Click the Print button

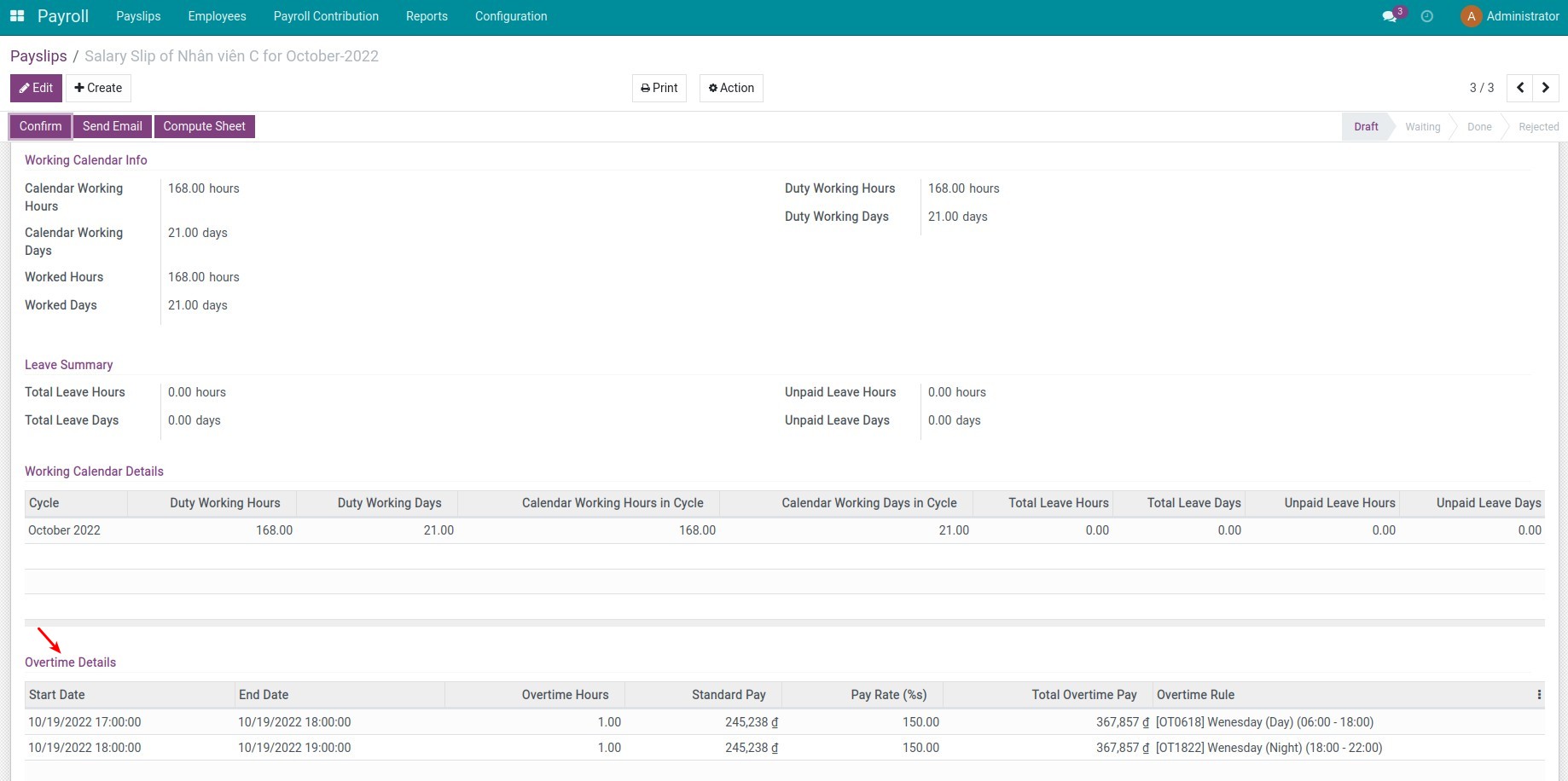(x=659, y=88)
